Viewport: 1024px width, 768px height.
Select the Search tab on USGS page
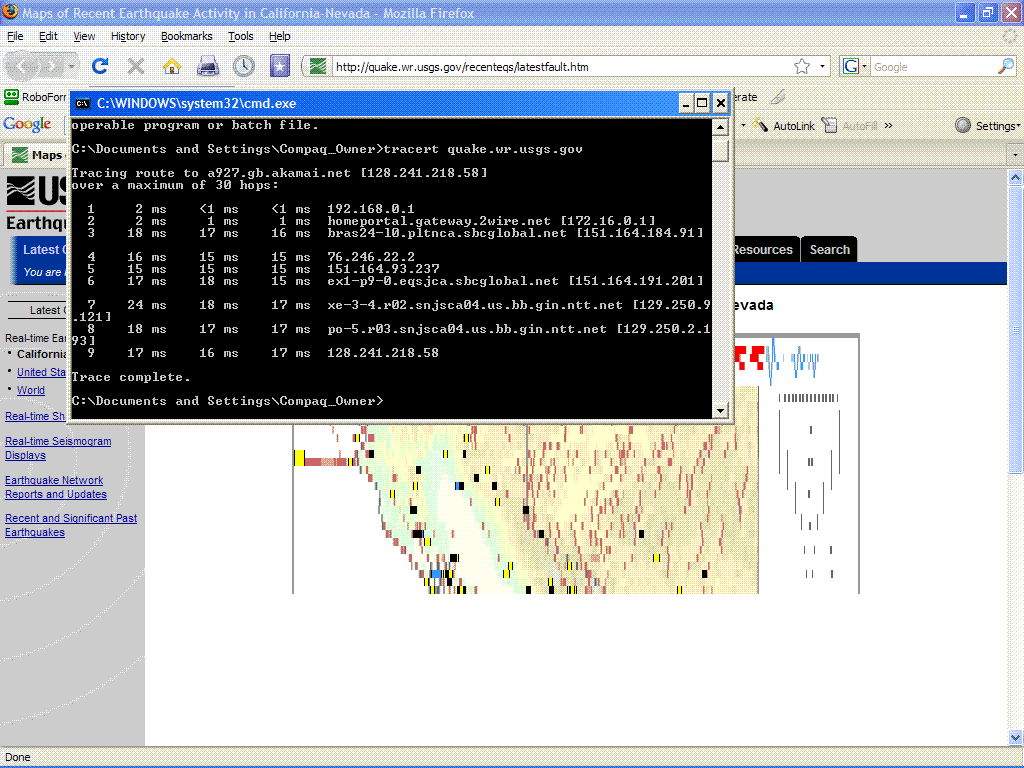click(829, 250)
